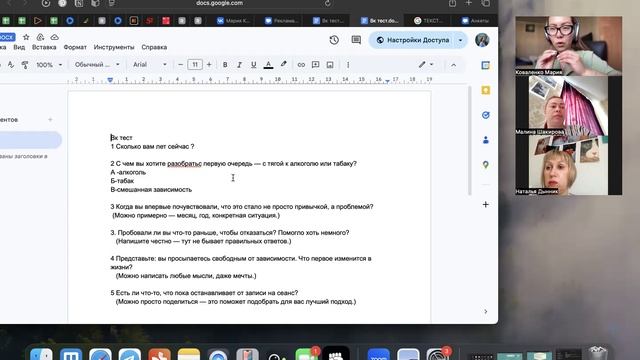Add a comment using the toolbar icon
The height and width of the screenshot is (360, 640).
pyautogui.click(x=316, y=64)
